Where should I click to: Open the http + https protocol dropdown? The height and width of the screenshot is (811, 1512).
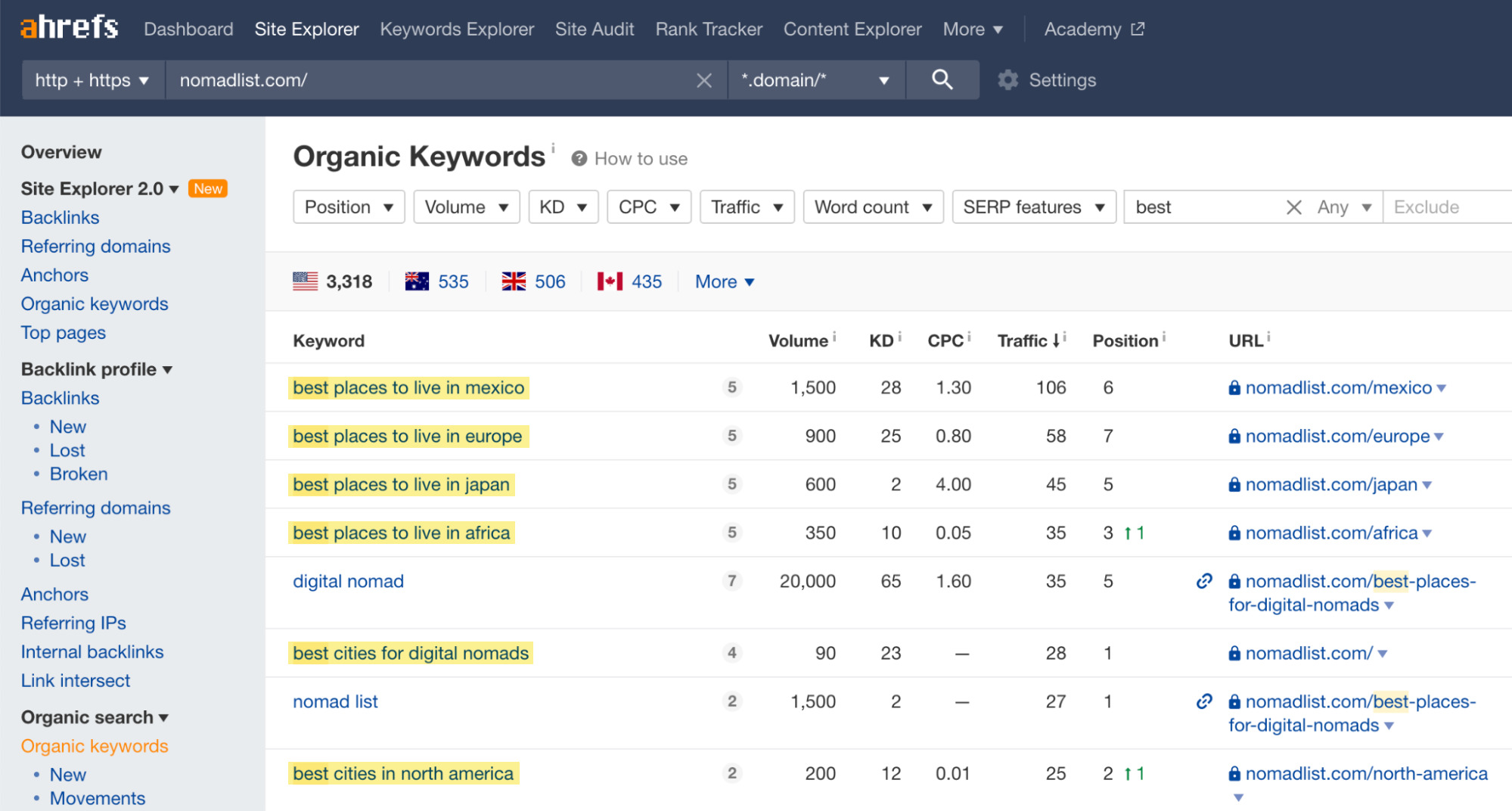pyautogui.click(x=92, y=80)
